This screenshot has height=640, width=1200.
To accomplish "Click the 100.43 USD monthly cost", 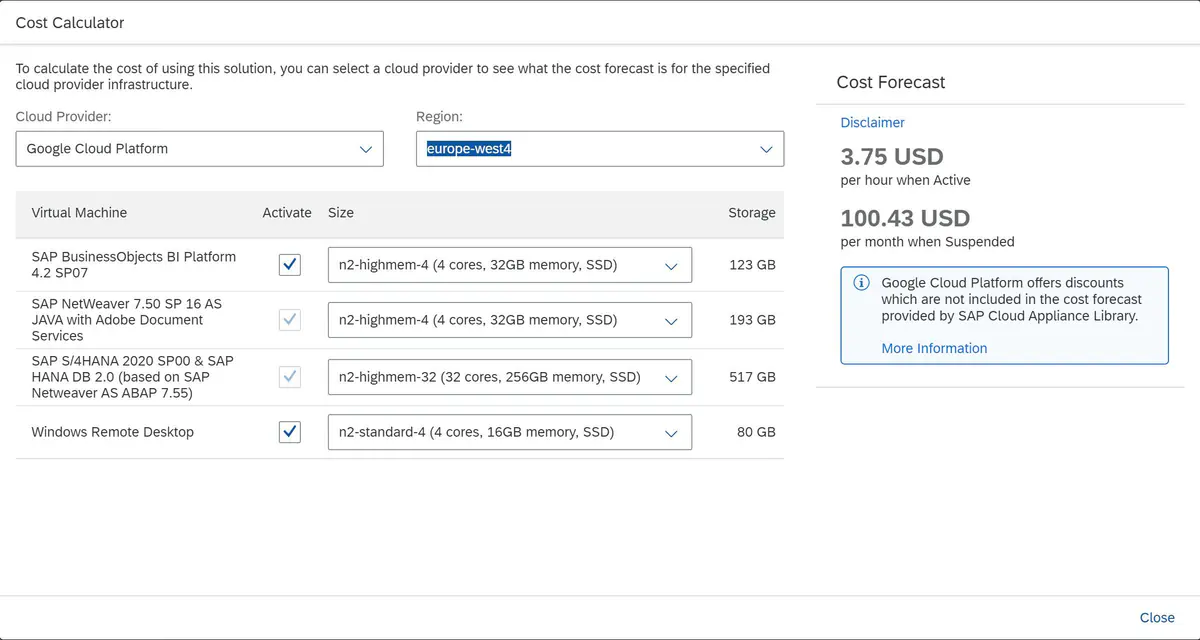I will click(x=905, y=218).
